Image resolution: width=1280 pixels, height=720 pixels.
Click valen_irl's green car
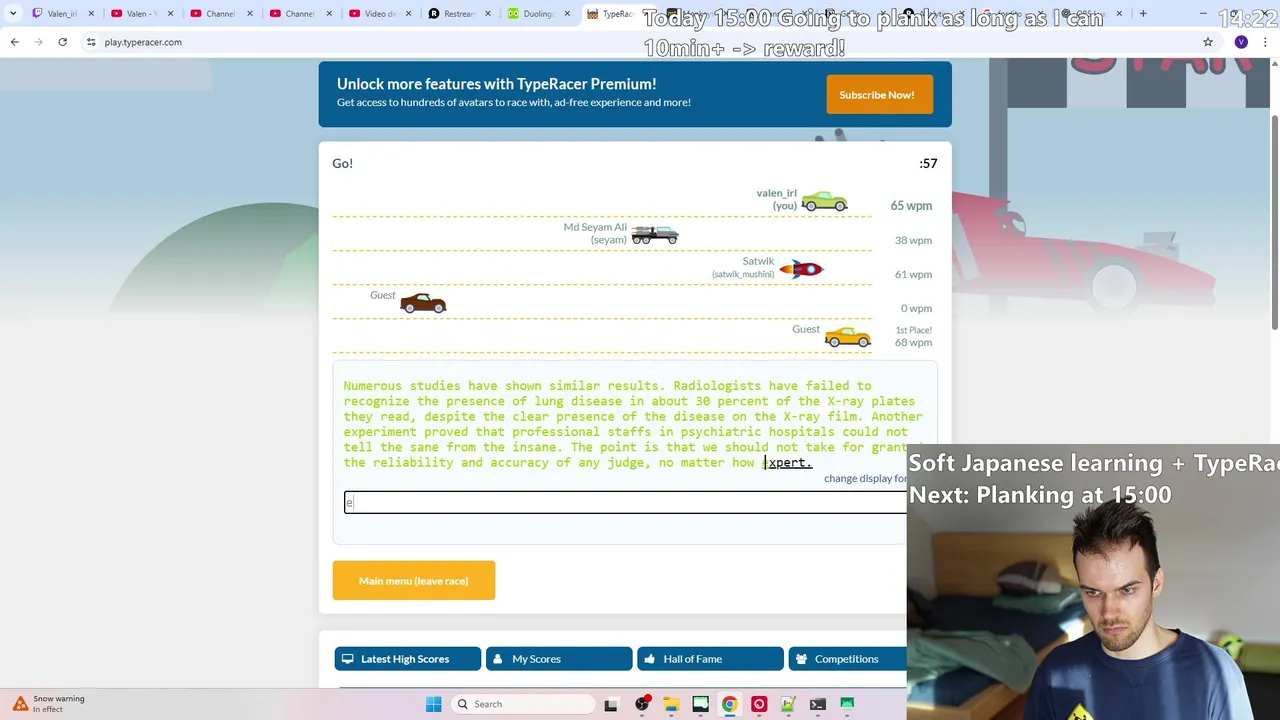824,202
